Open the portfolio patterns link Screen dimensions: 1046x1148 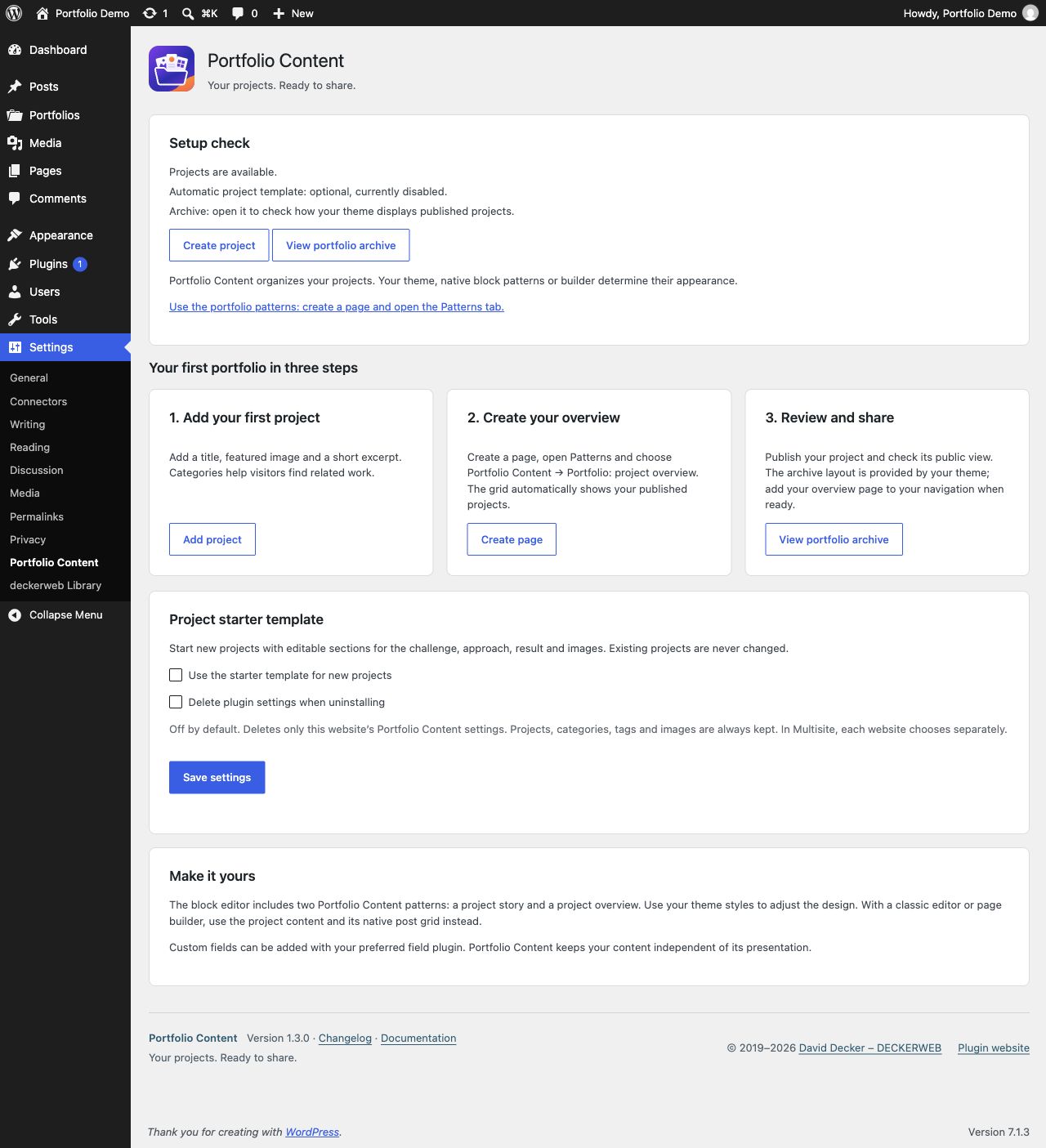click(x=337, y=306)
